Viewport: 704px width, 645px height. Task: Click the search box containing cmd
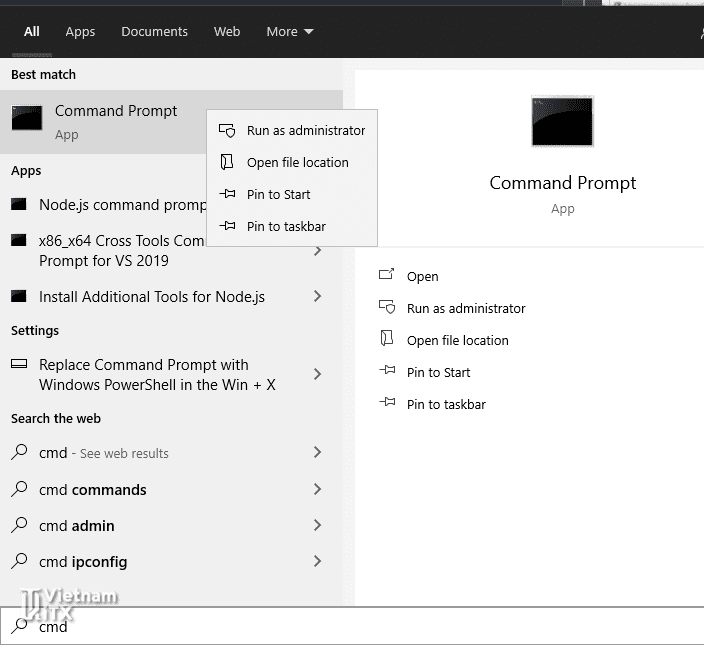pyautogui.click(x=350, y=627)
